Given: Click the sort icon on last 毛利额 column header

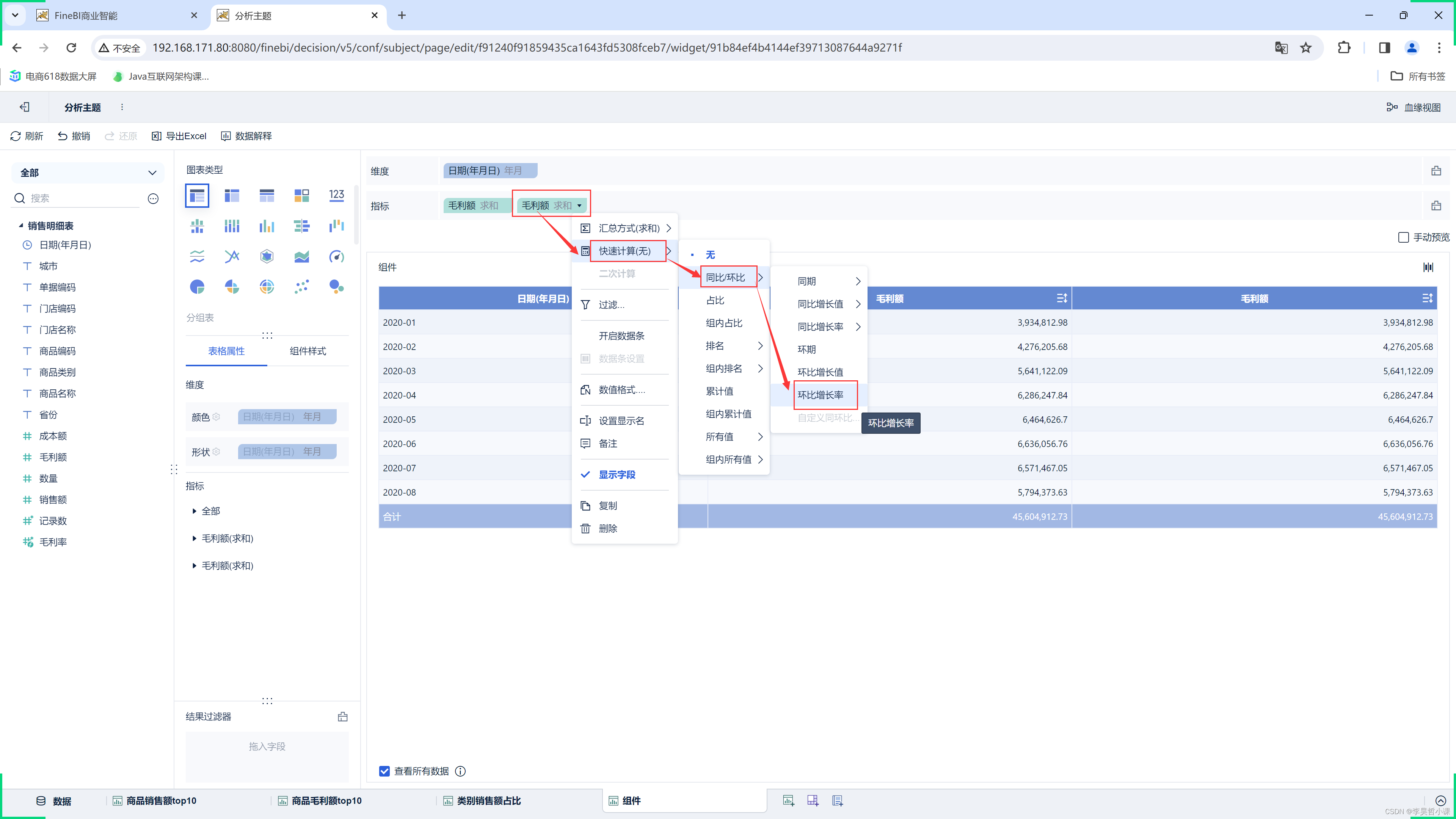Looking at the screenshot, I should [x=1427, y=298].
